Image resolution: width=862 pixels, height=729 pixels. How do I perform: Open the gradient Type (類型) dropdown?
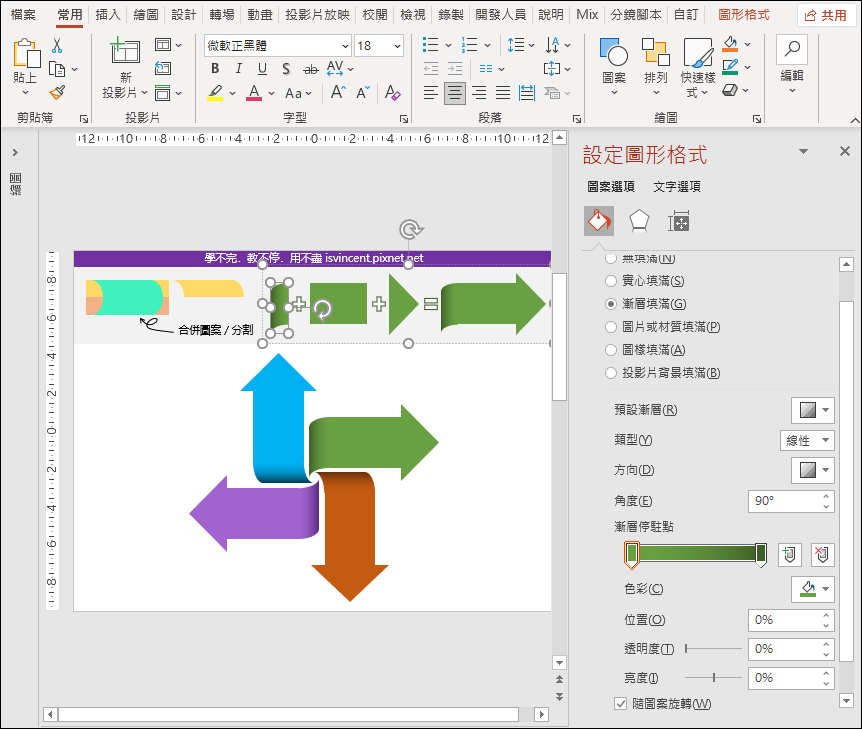pyautogui.click(x=807, y=440)
